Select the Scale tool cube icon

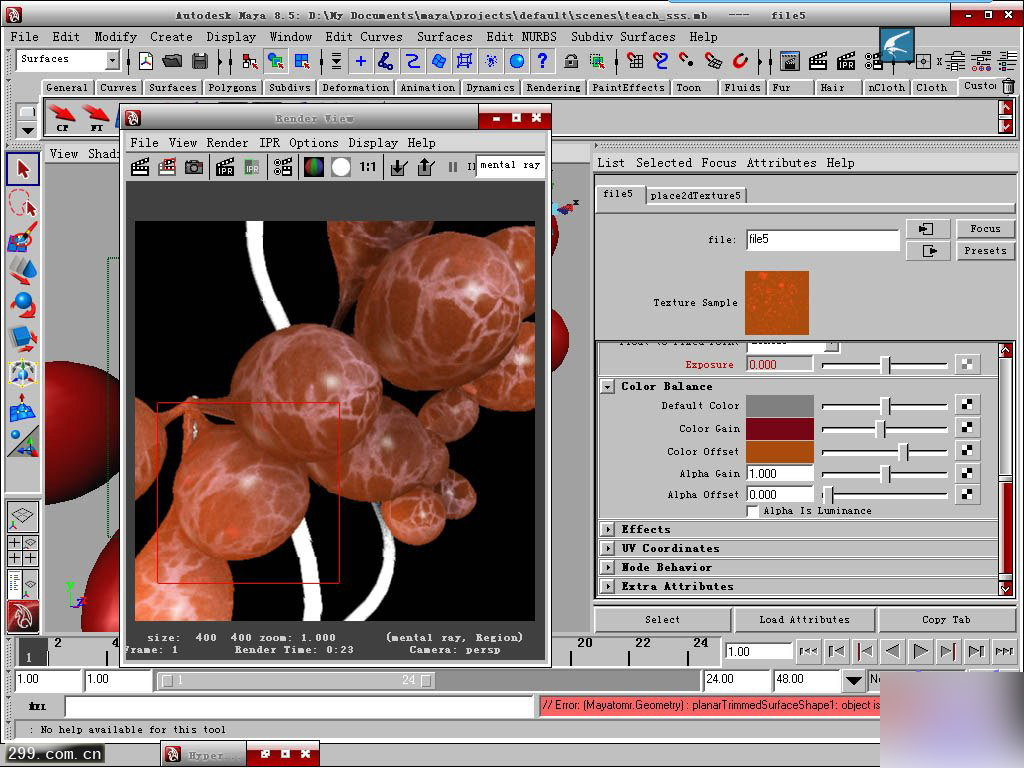coord(22,338)
